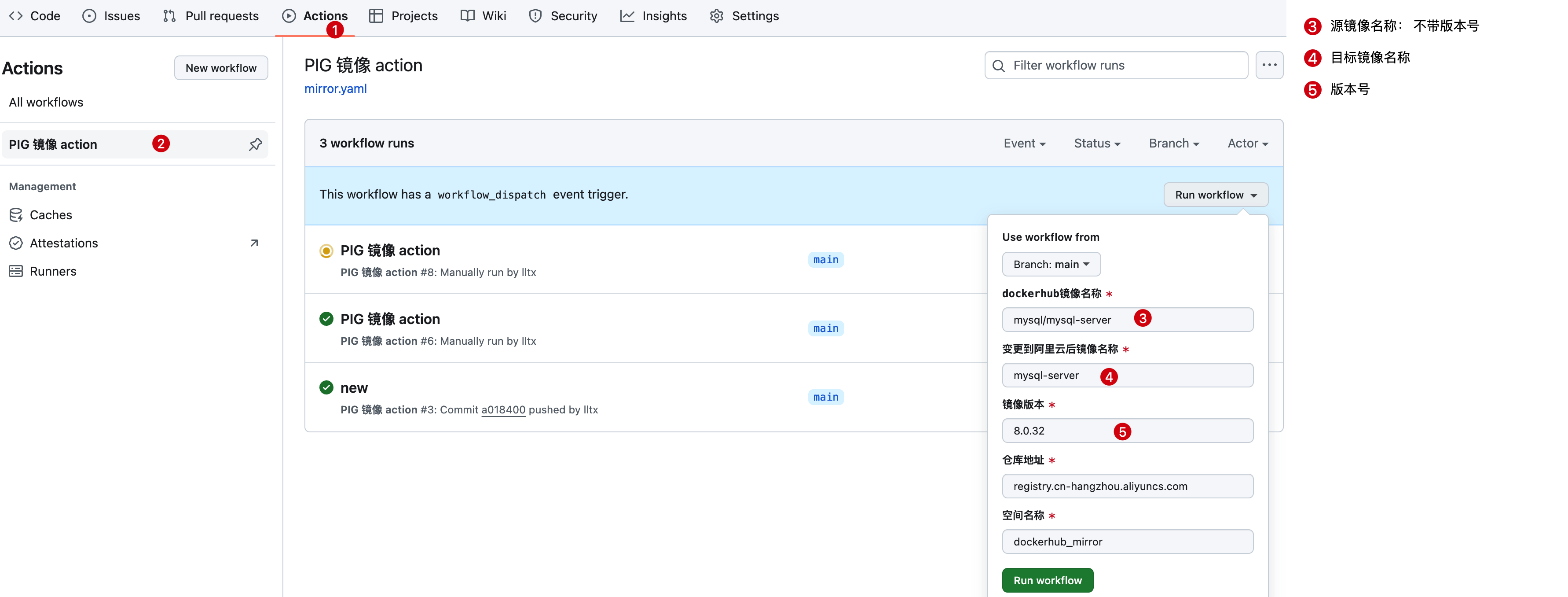Open the mirror.yaml file link
Image resolution: width=1568 pixels, height=597 pixels.
(335, 89)
